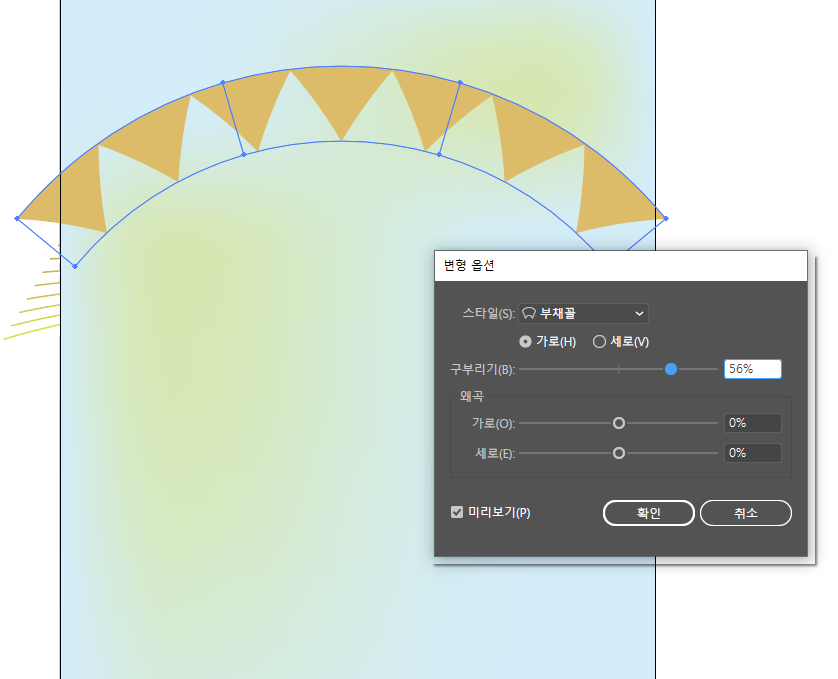The width and height of the screenshot is (838, 679).
Task: Click the arc (부채꼴) icon in style dropdown
Action: click(x=529, y=313)
